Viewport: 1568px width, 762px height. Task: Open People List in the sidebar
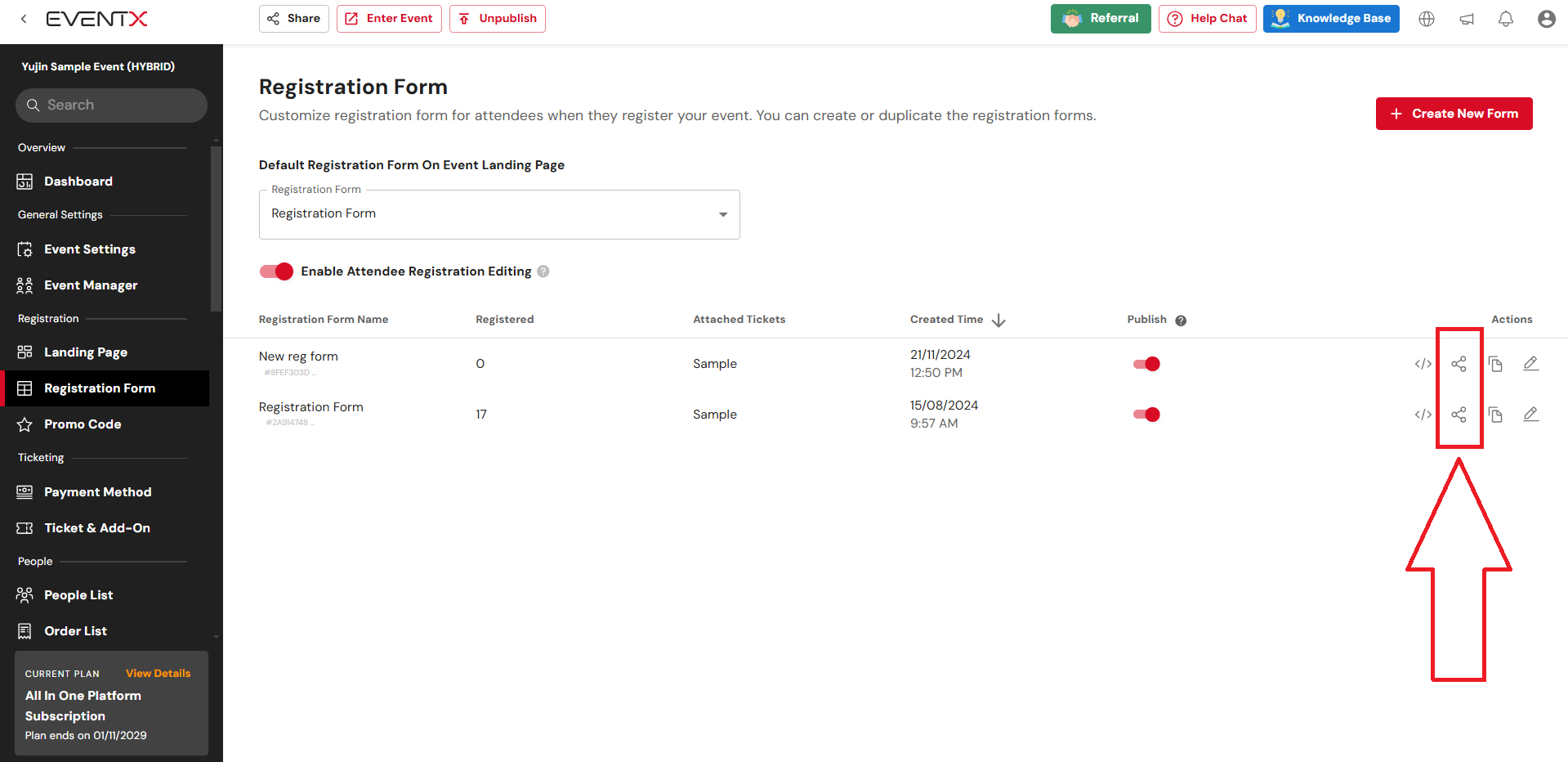(106, 595)
